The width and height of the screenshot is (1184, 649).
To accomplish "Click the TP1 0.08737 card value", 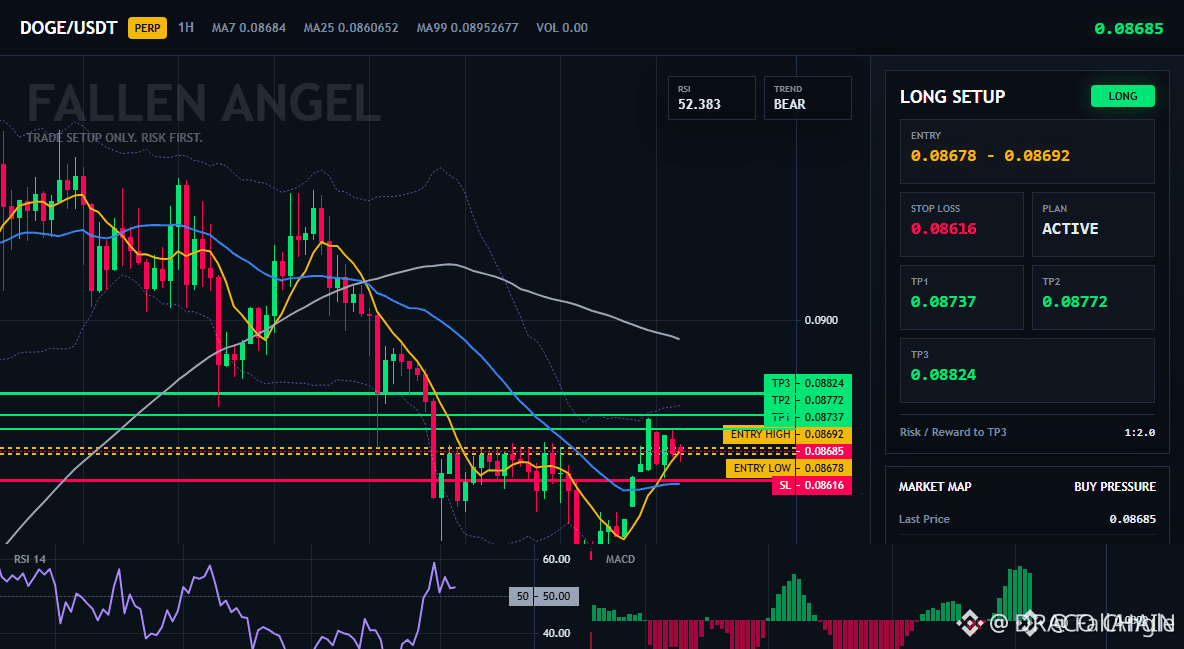I will click(943, 301).
